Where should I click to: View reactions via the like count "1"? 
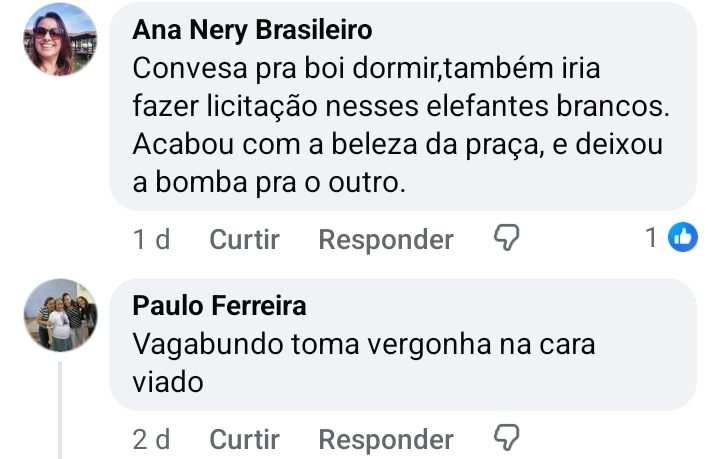(651, 239)
